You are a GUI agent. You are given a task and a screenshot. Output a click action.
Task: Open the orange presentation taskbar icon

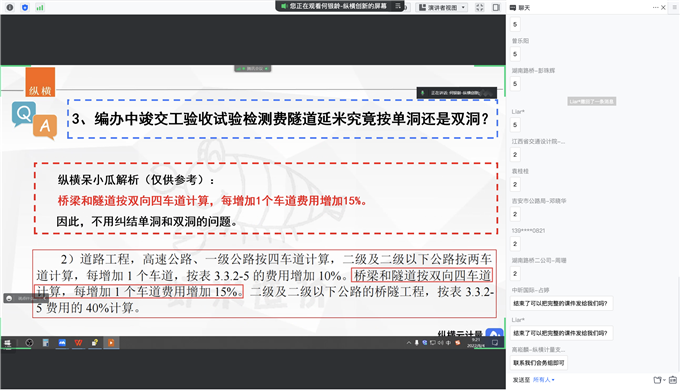point(111,343)
